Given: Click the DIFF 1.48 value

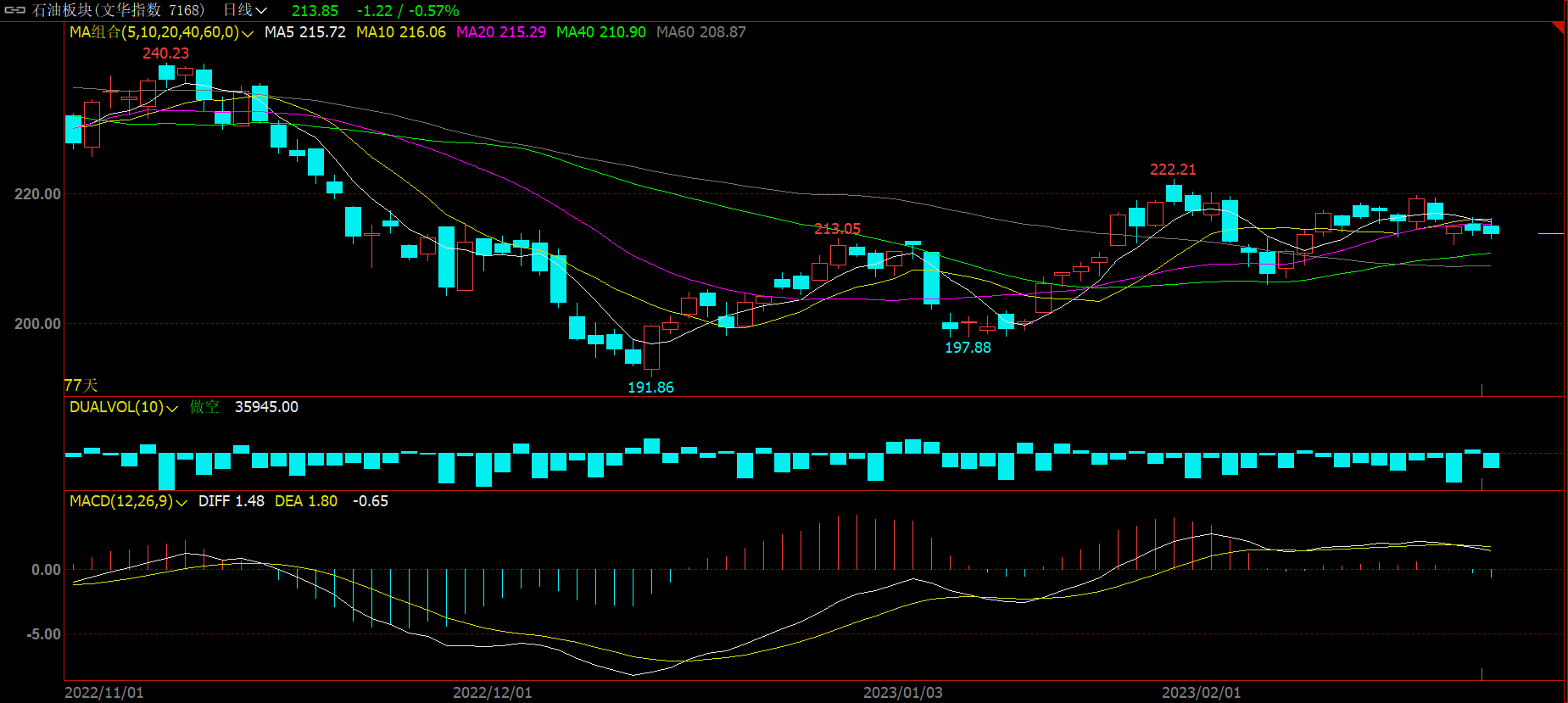Looking at the screenshot, I should [x=232, y=501].
